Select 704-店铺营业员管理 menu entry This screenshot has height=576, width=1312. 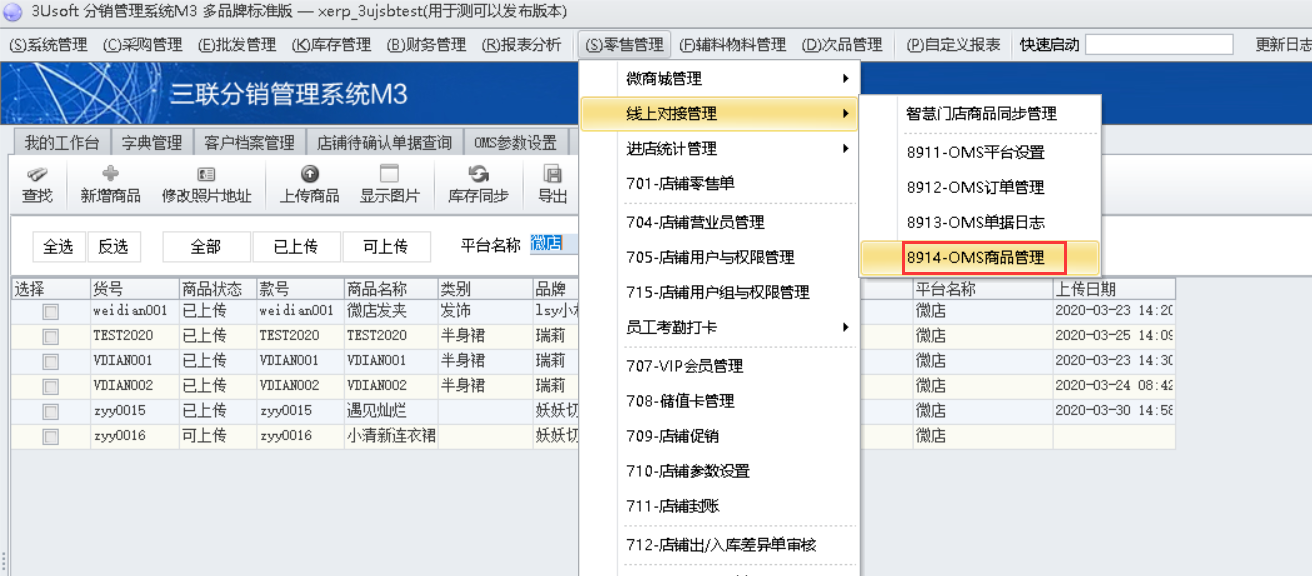(718, 223)
